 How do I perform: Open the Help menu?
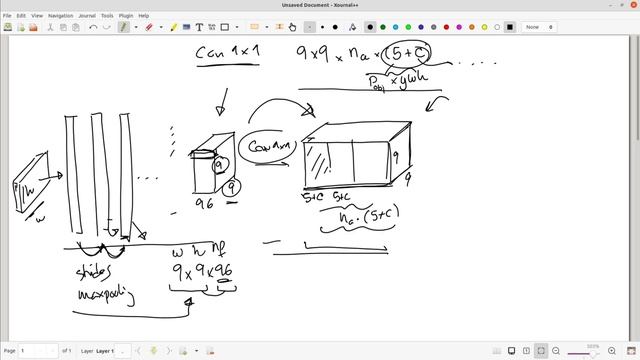(x=143, y=16)
